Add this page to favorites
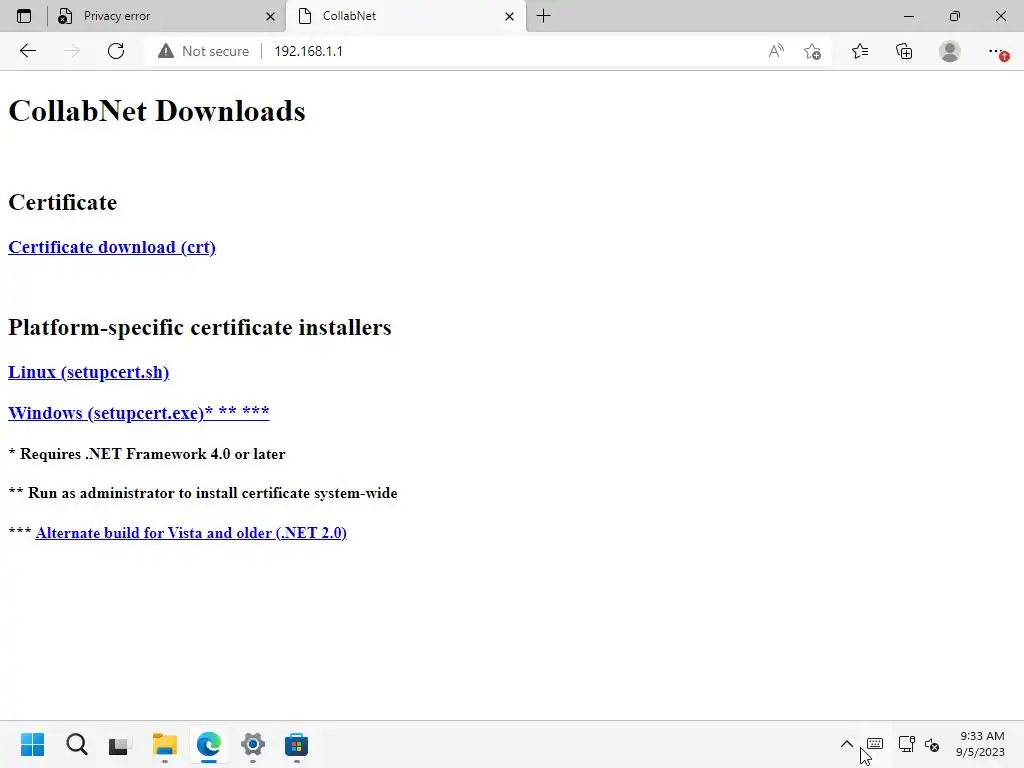This screenshot has width=1024, height=768. tap(812, 51)
